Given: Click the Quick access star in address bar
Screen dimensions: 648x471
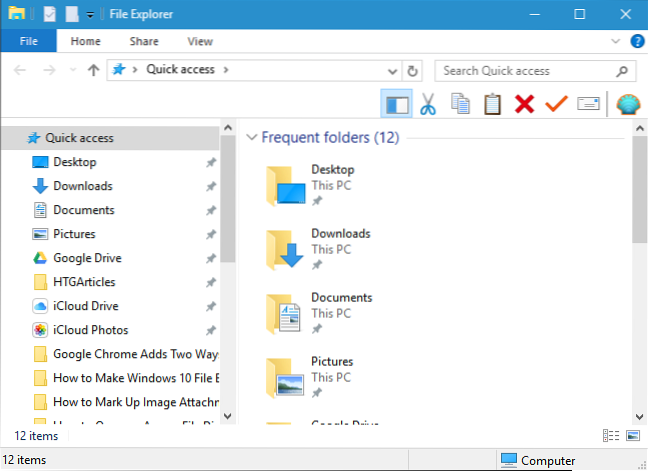Looking at the screenshot, I should coord(119,69).
